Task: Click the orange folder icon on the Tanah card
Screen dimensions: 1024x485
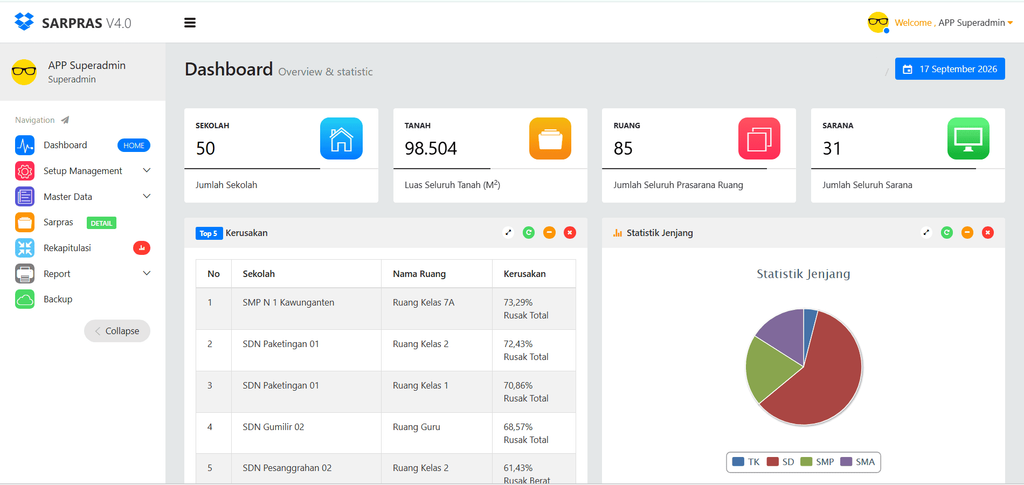Action: tap(550, 138)
